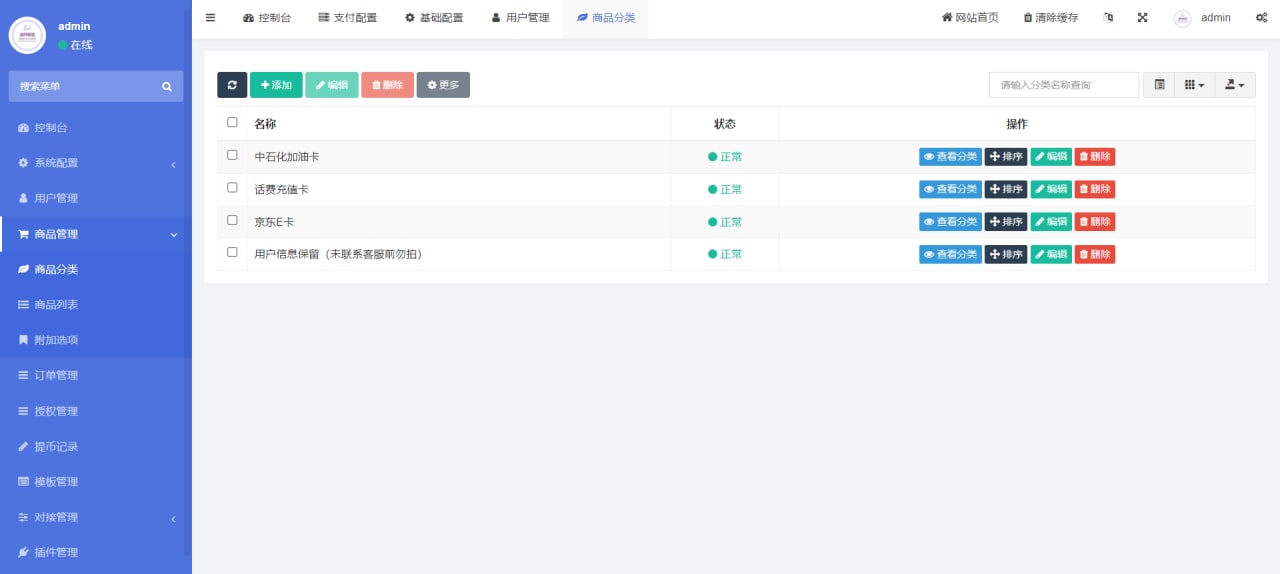Screen dimensions: 1280x574
Task: Delete the 京东E卡 category
Action: [x=1095, y=222]
